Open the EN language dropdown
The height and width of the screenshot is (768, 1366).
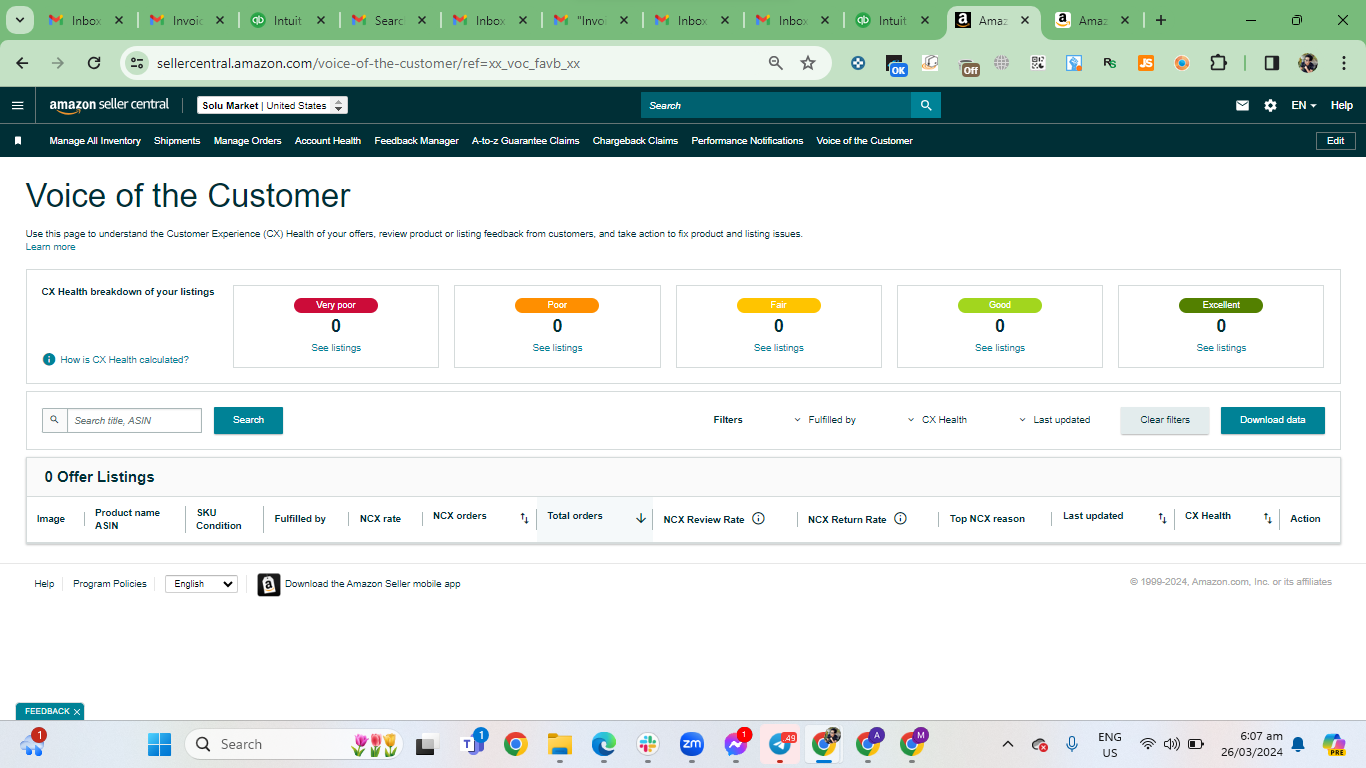pyautogui.click(x=1303, y=105)
